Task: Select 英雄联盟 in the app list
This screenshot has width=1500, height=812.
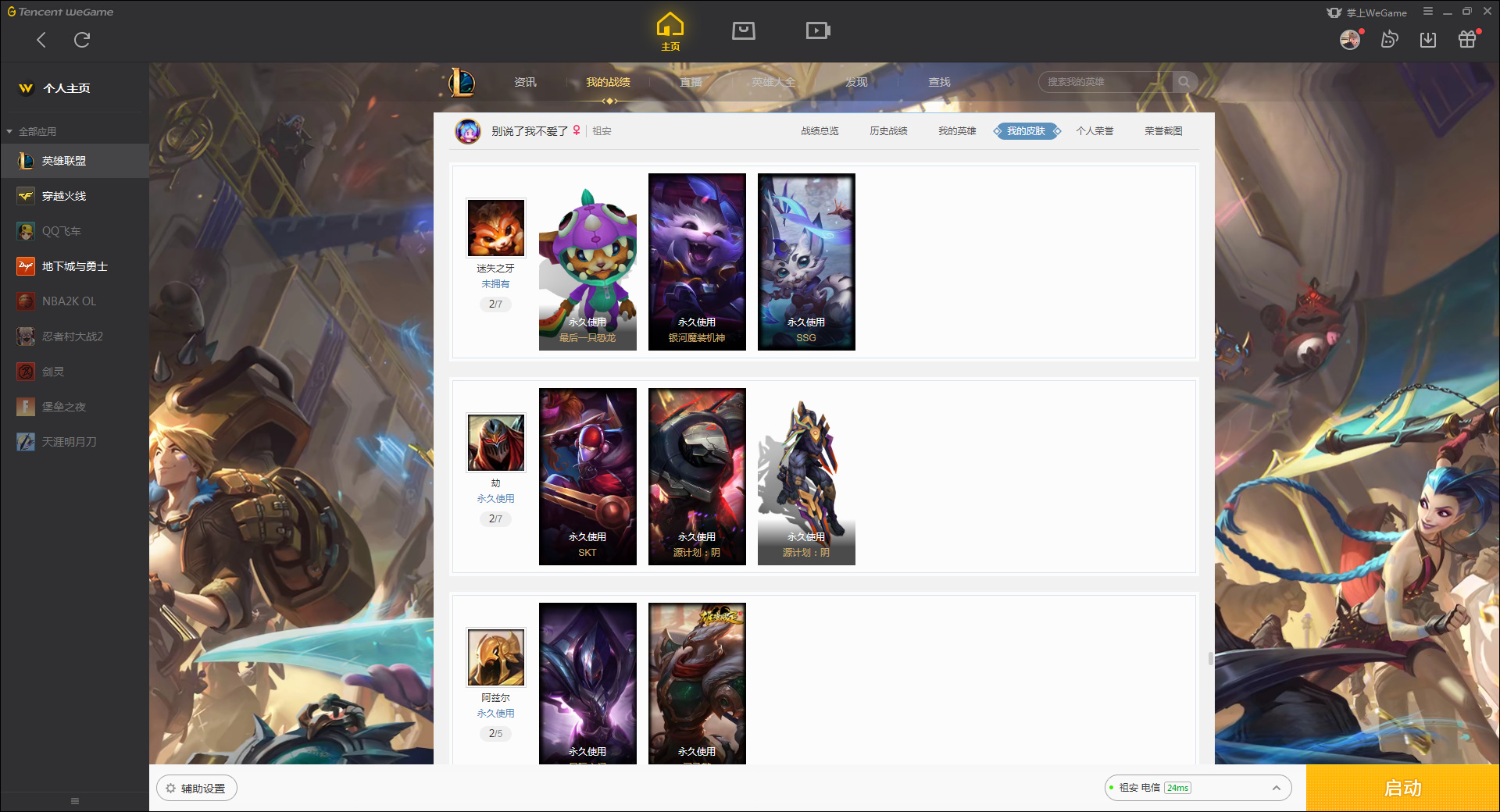Action: point(74,161)
